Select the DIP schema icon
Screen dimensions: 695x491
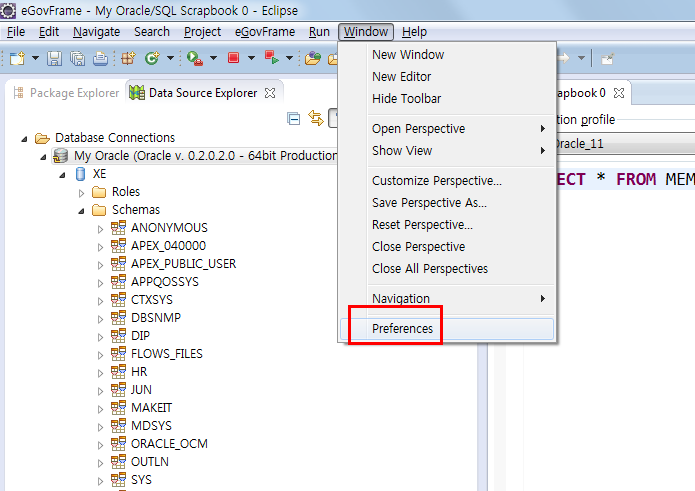[118, 335]
